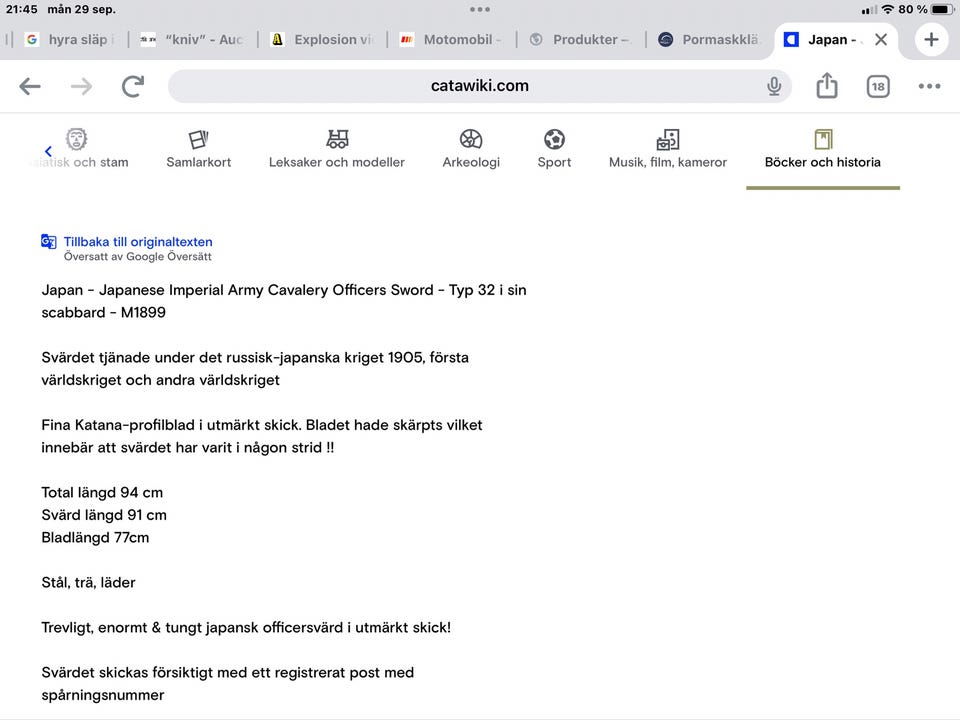Tap the clock showing 21:45
This screenshot has height=720, width=960.
point(21,9)
